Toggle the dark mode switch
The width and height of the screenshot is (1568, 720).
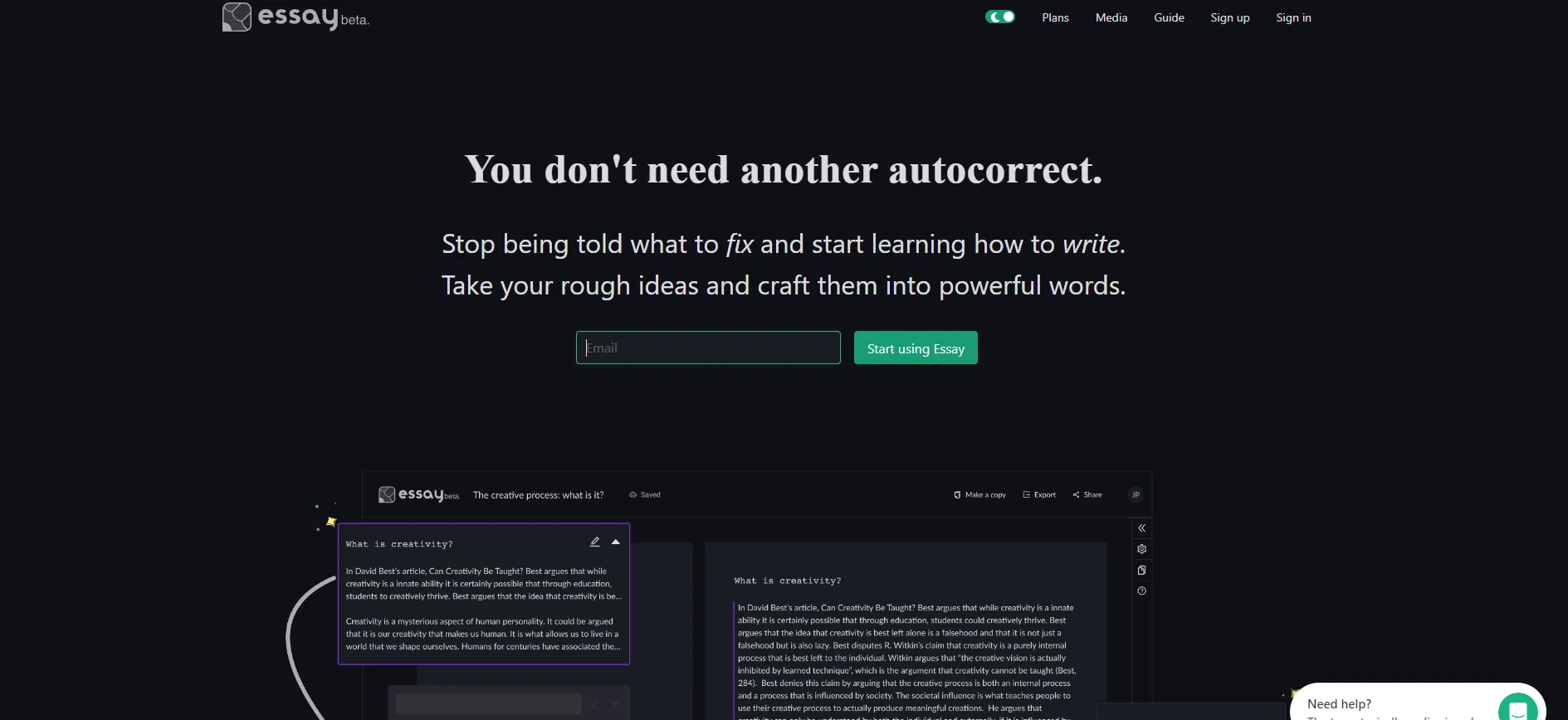click(1000, 17)
